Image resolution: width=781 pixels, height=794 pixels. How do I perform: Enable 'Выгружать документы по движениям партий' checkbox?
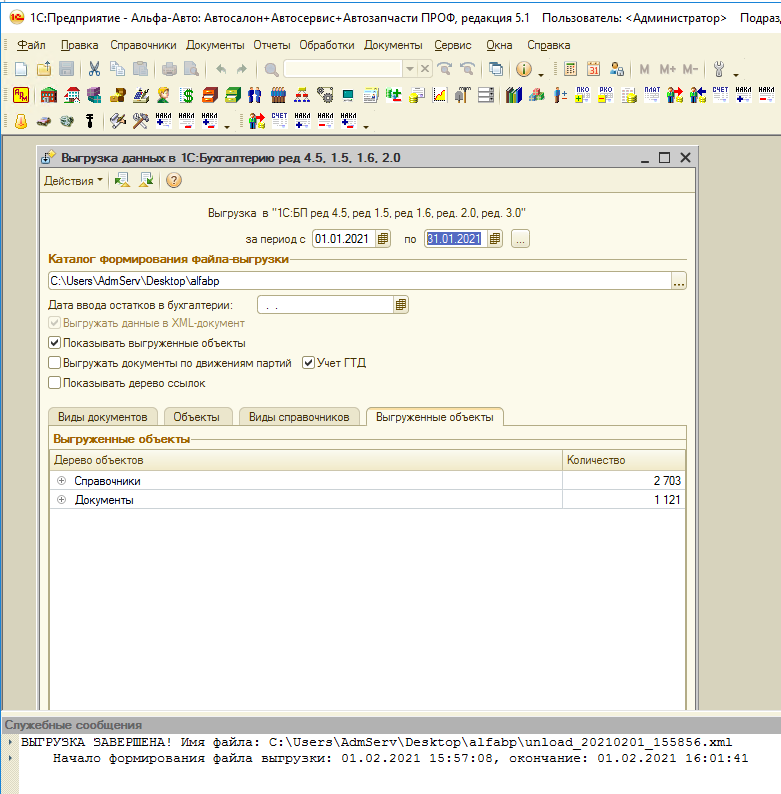(55, 363)
